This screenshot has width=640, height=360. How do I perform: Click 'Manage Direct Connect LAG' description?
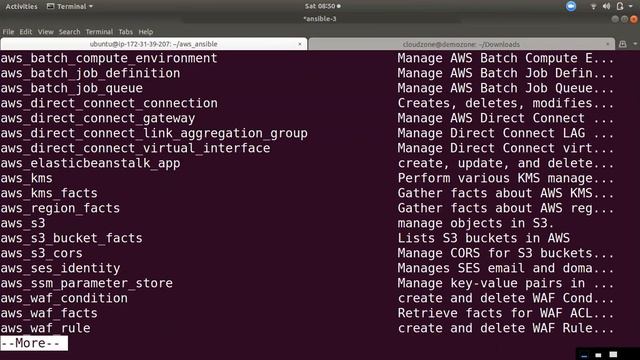(x=491, y=133)
